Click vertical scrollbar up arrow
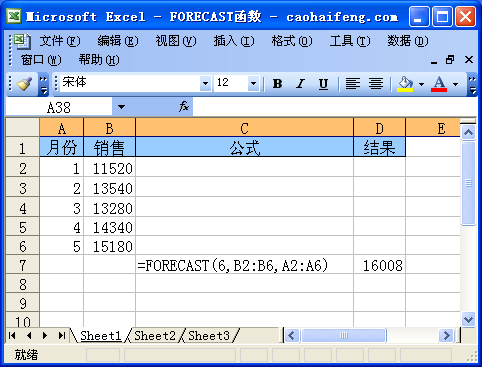This screenshot has width=482, height=367. tap(468, 132)
